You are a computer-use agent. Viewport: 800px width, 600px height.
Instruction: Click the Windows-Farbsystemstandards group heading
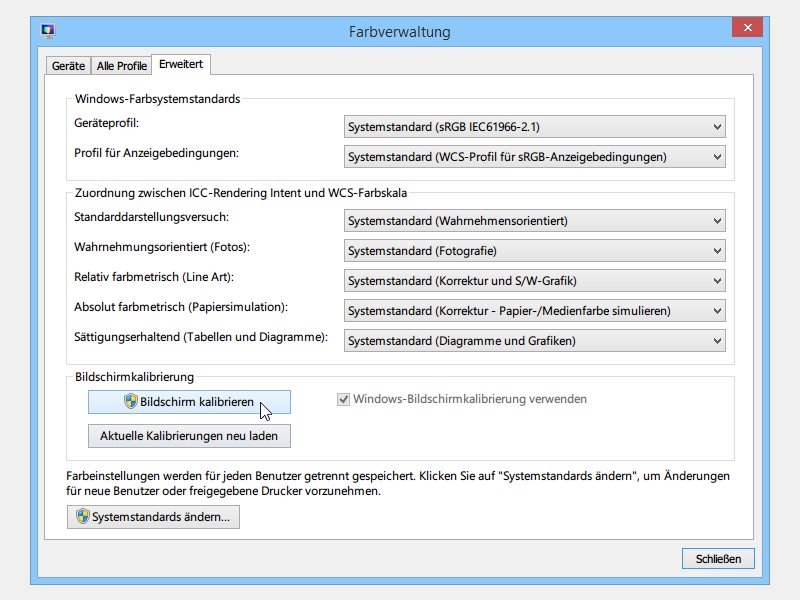pos(157,99)
